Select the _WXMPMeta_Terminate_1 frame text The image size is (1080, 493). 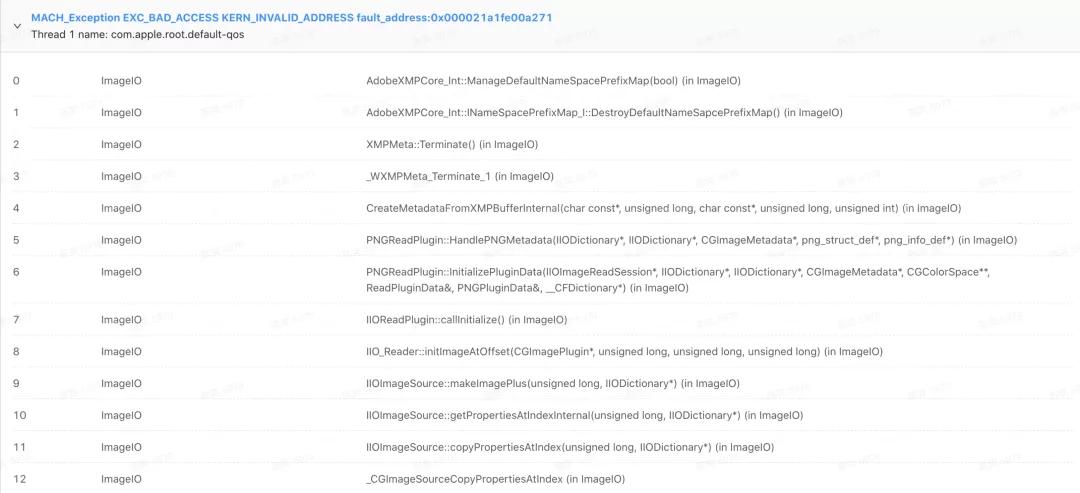[459, 177]
